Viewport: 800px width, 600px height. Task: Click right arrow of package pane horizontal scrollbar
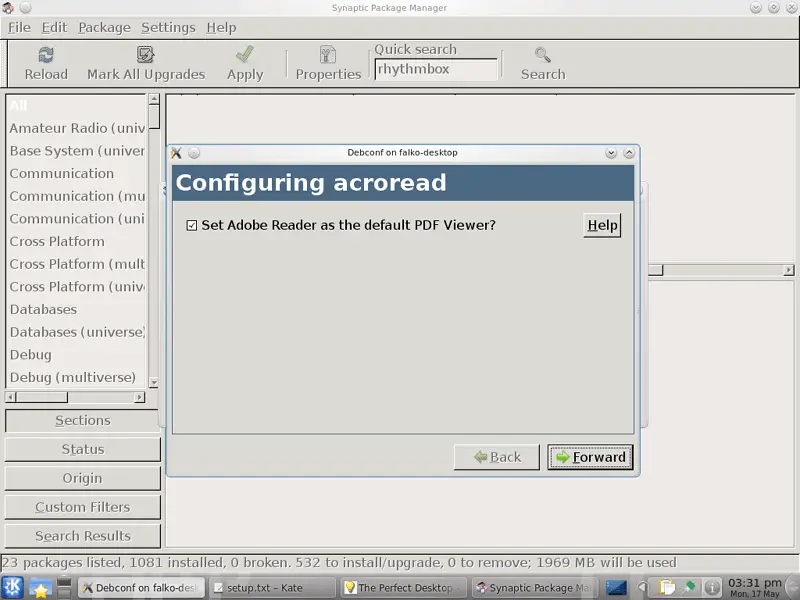pos(789,270)
